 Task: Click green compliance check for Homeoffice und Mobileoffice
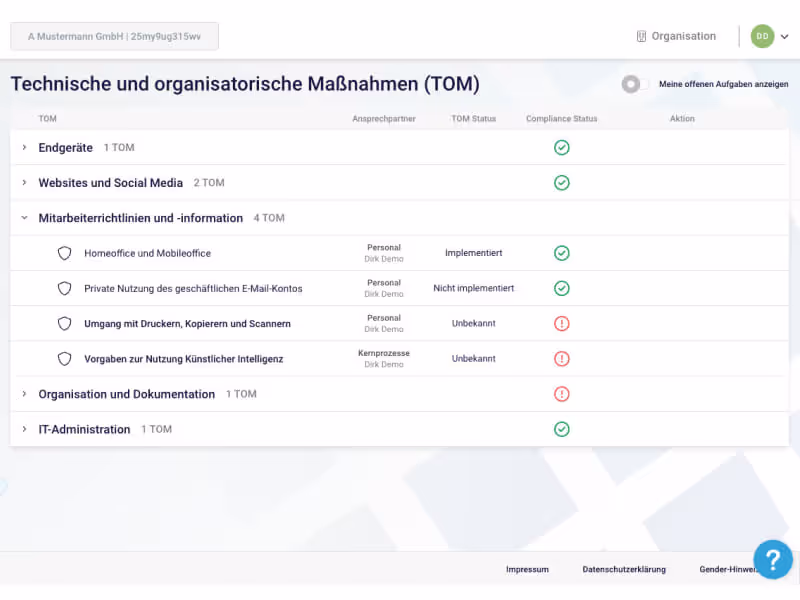pyautogui.click(x=562, y=253)
